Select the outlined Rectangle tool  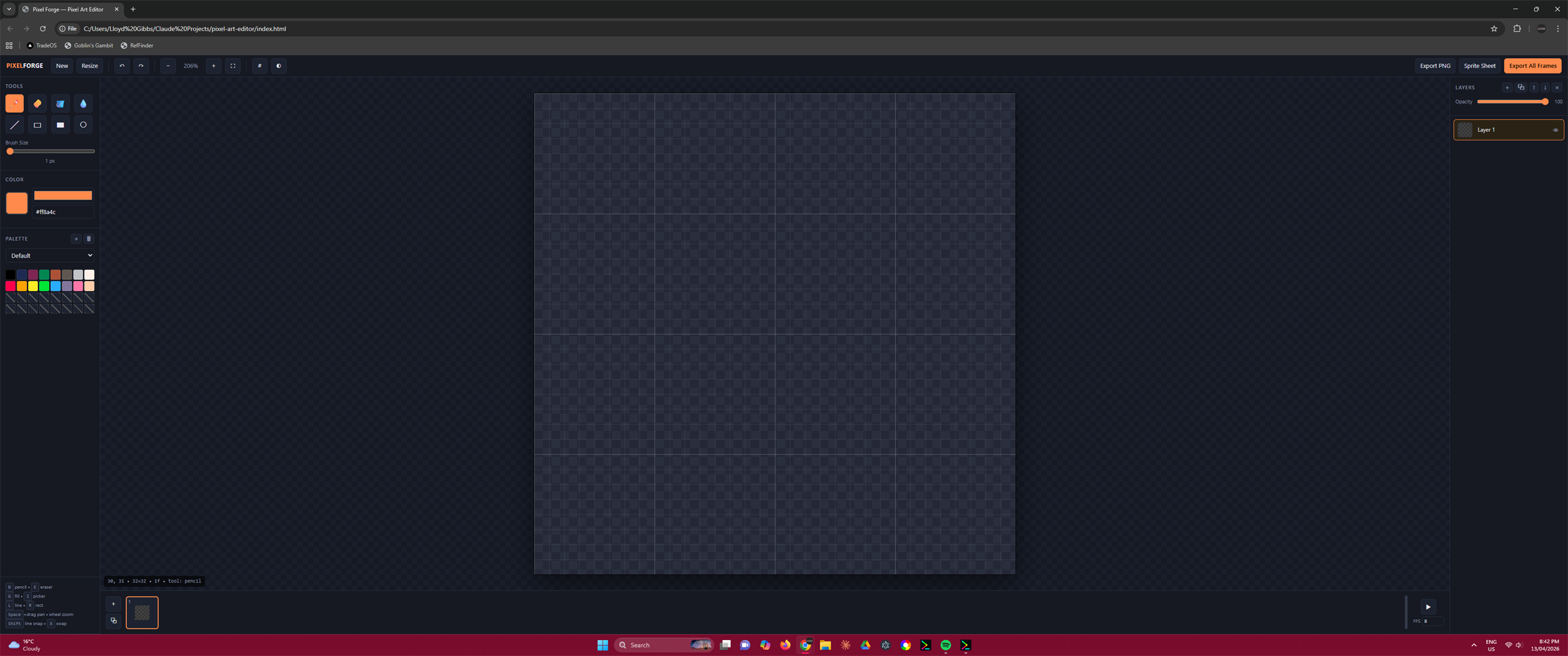click(x=37, y=125)
